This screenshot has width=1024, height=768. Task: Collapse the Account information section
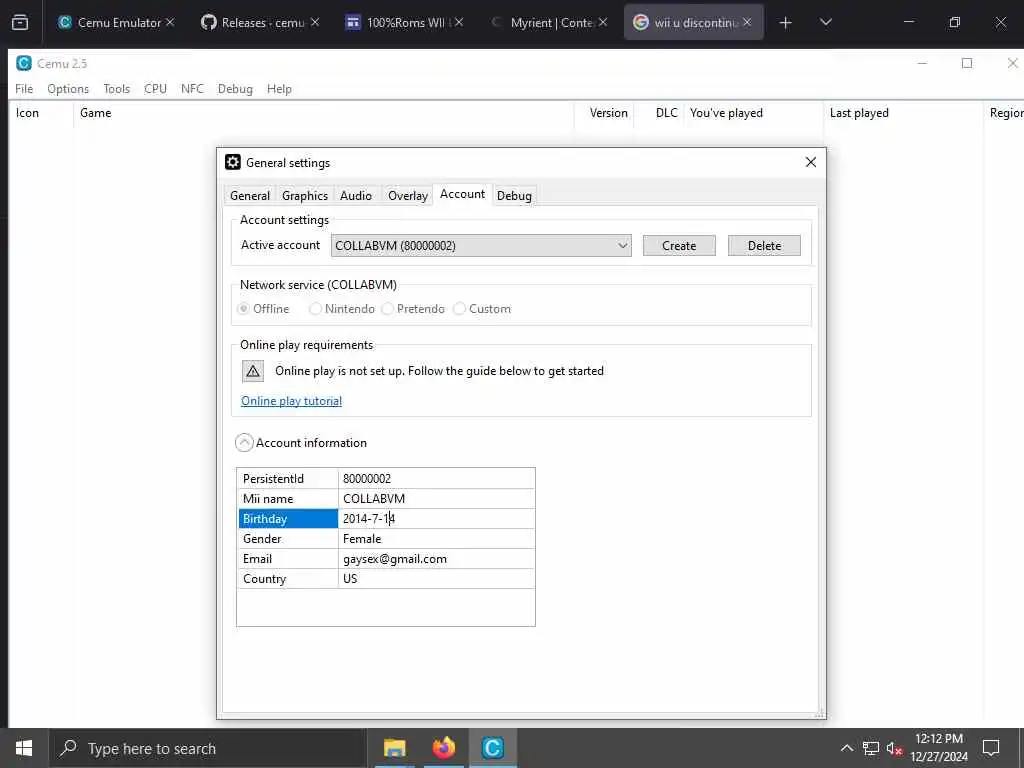[244, 443]
